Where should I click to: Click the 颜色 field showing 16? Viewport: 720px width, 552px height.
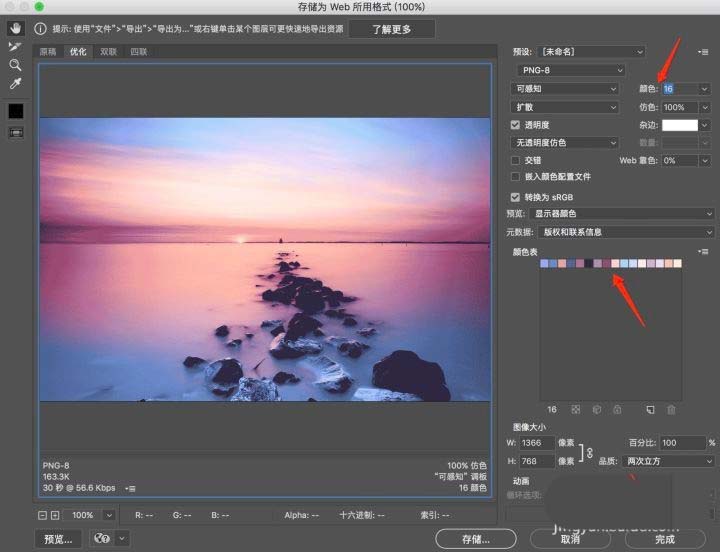(680, 89)
